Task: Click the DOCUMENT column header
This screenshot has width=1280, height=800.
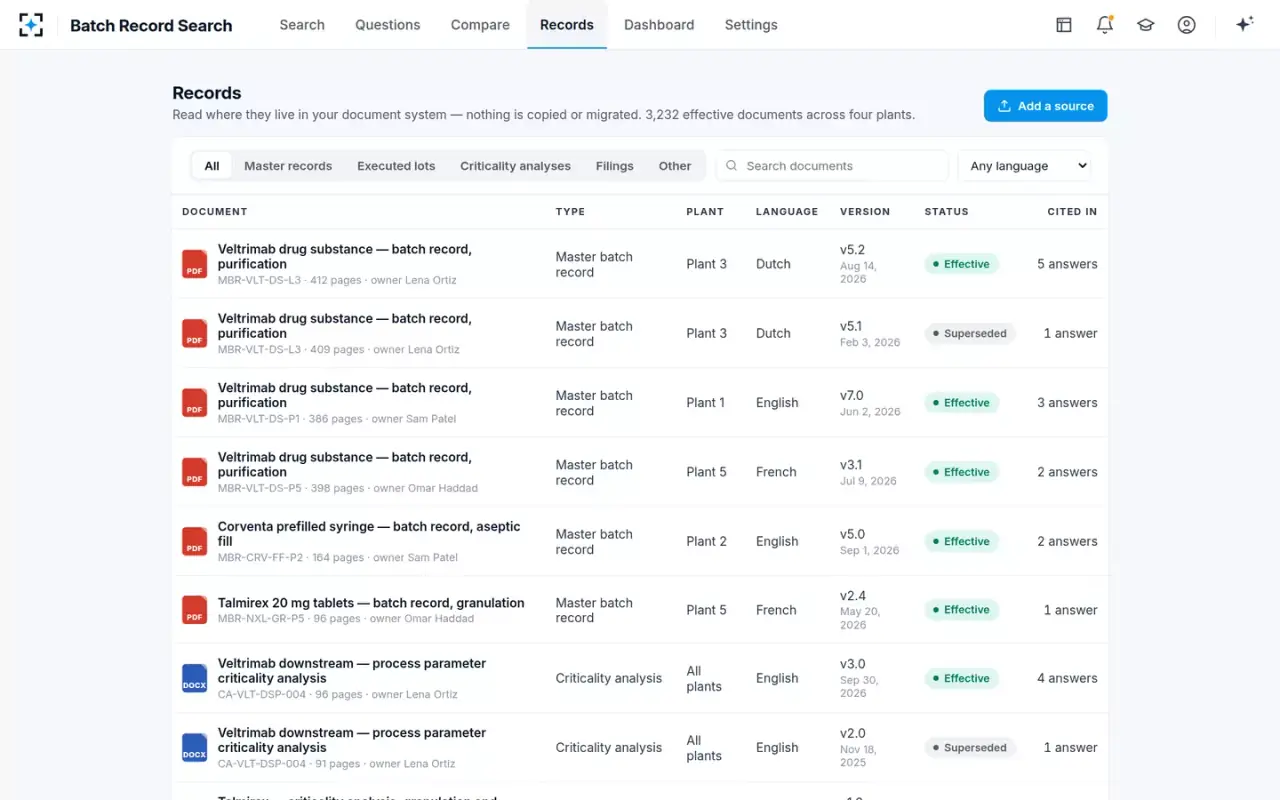Action: pos(215,212)
